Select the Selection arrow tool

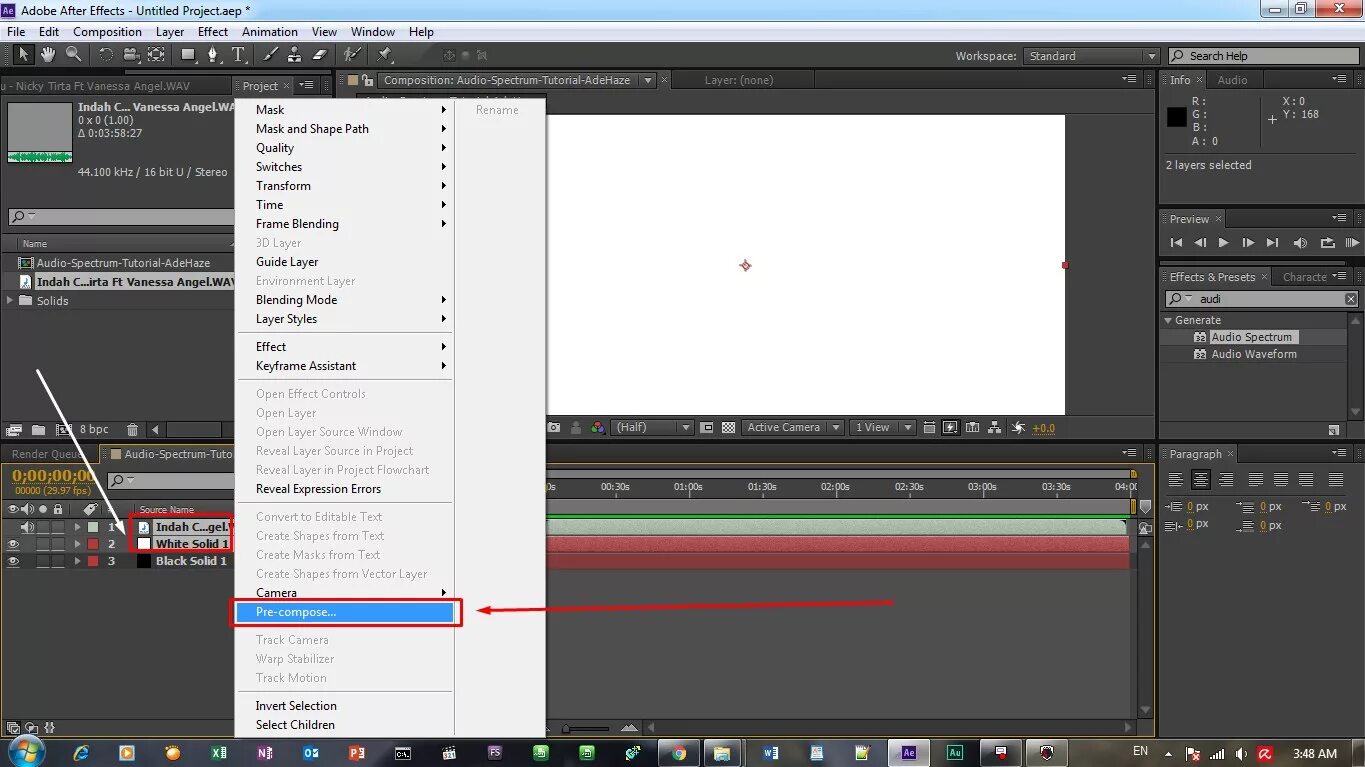pyautogui.click(x=23, y=54)
